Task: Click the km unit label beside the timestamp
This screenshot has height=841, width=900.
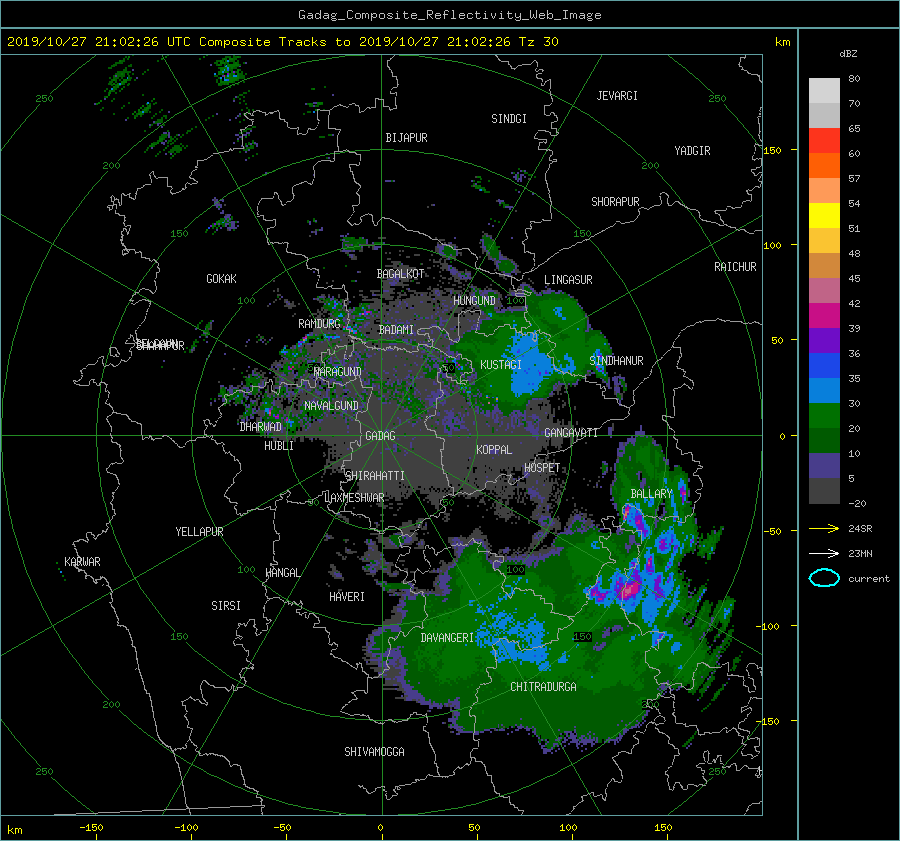Action: tap(782, 42)
